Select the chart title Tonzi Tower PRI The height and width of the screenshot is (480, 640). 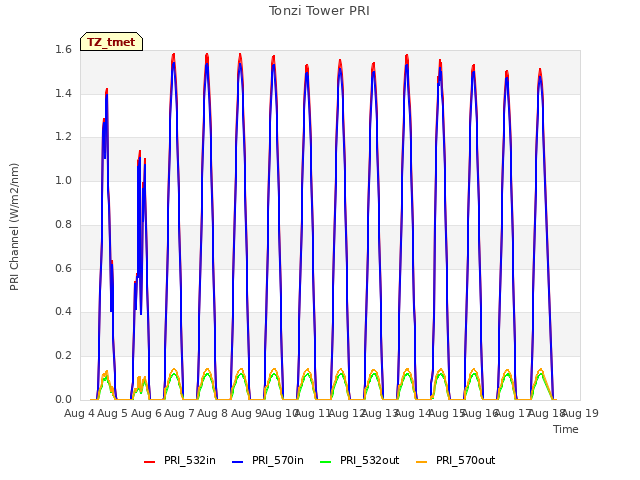tap(319, 11)
